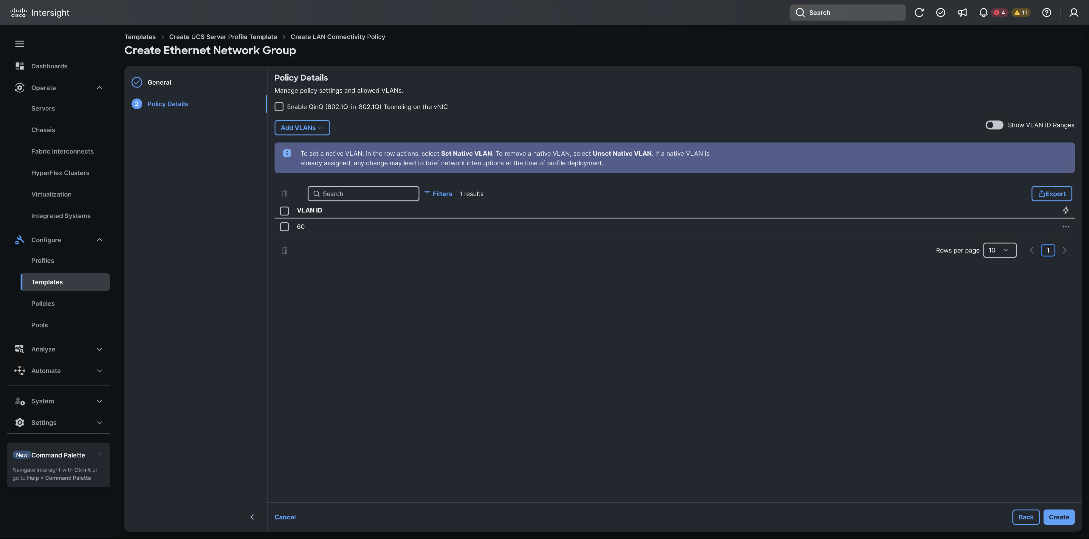The width and height of the screenshot is (1089, 539).
Task: Click the Automate sidebar icon
Action: coord(19,371)
